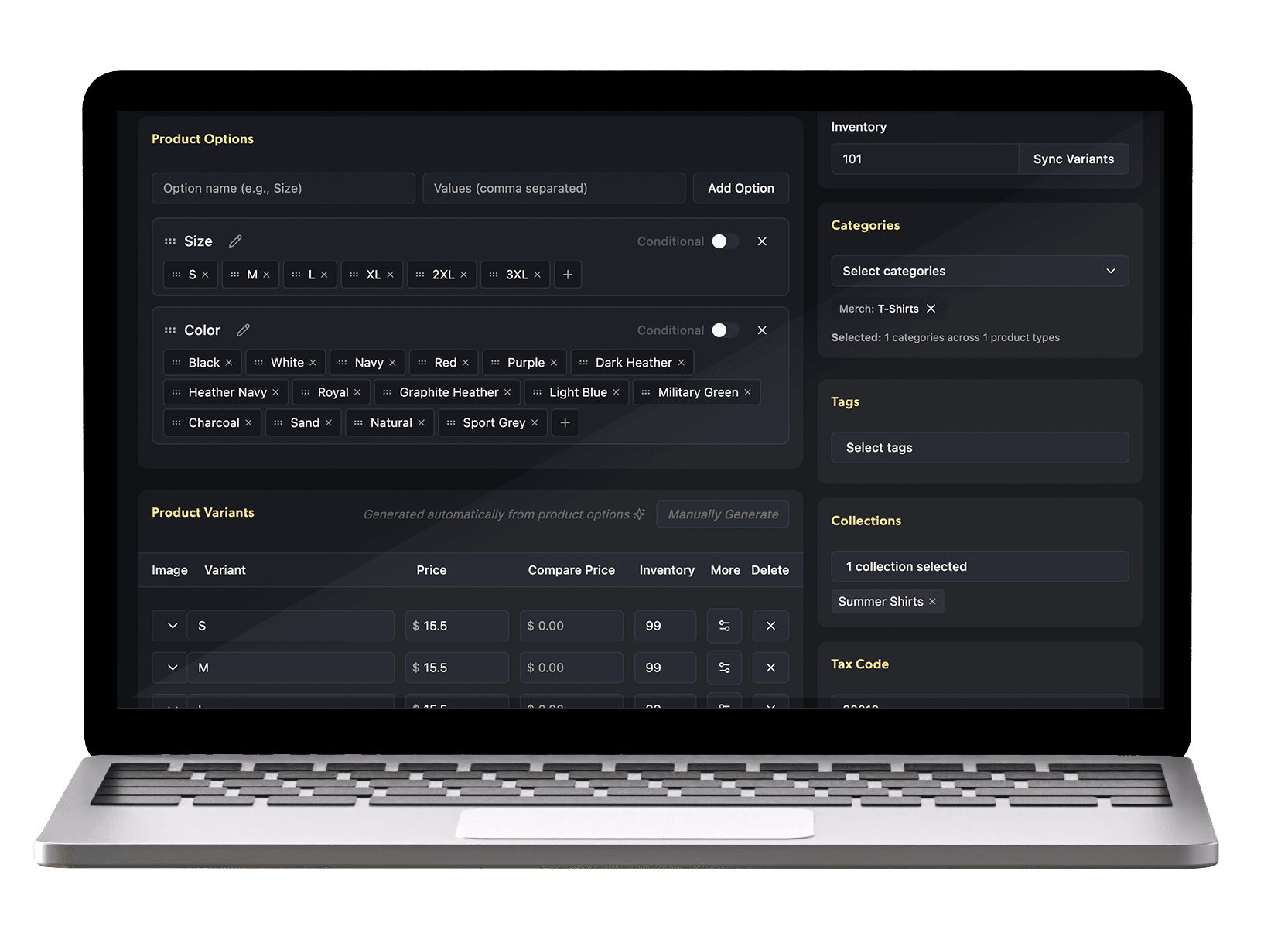Enable the Conditional toggle for Size

tap(726, 241)
